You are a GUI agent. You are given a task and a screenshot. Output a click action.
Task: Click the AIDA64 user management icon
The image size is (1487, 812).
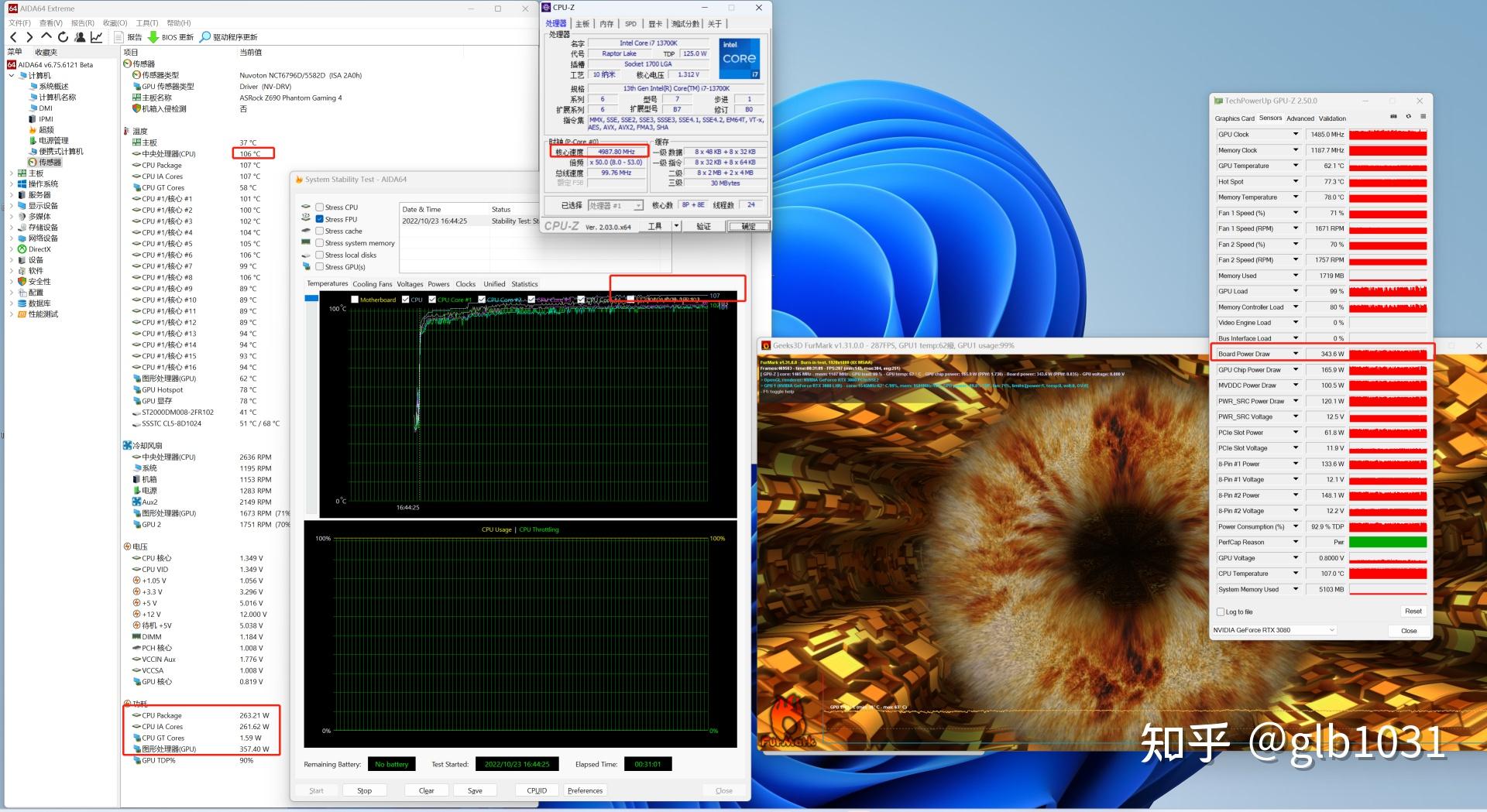80,37
